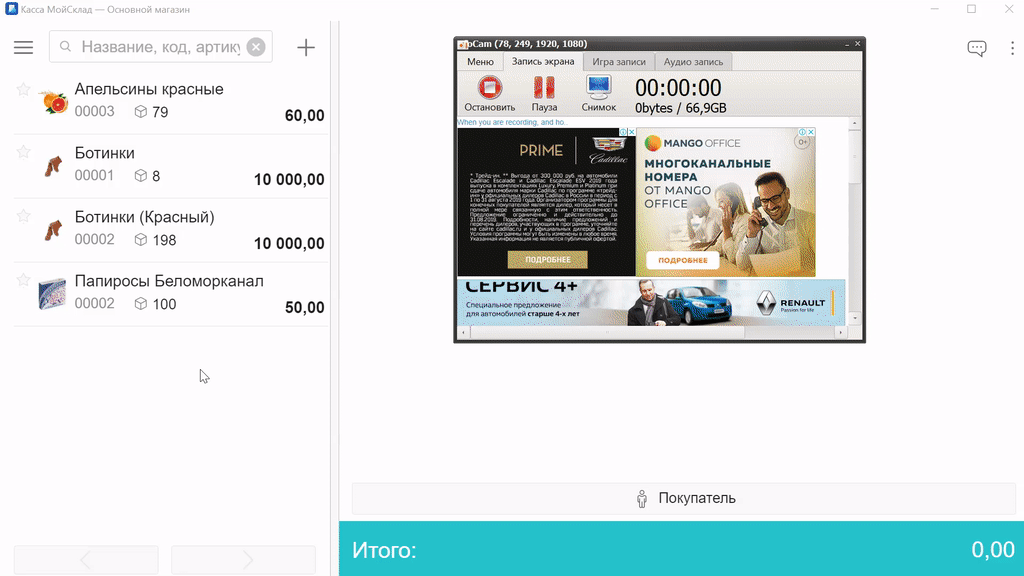Switch to the Игра записи tab
The image size is (1024, 576).
[x=618, y=61]
